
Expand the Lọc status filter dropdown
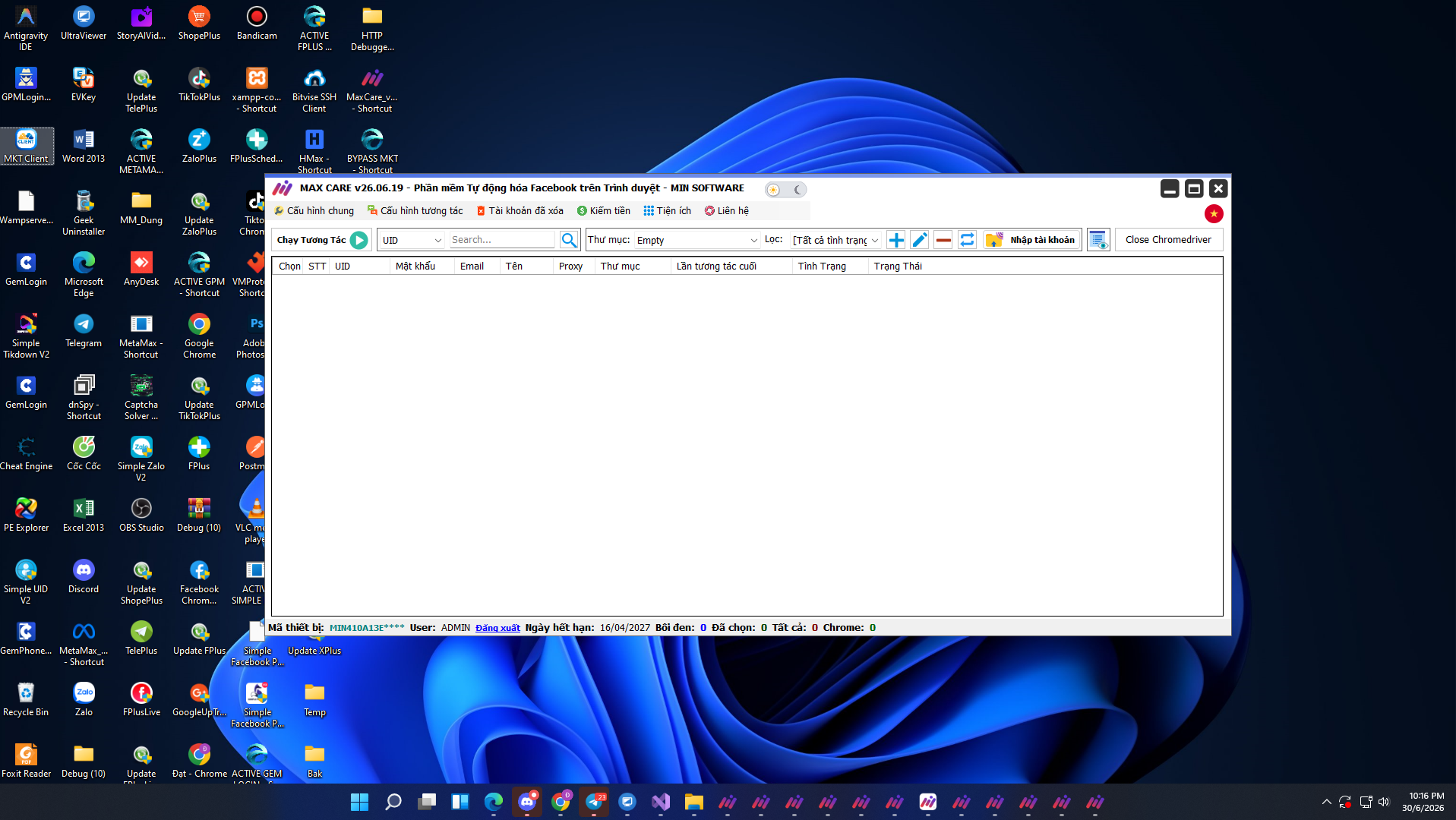835,240
